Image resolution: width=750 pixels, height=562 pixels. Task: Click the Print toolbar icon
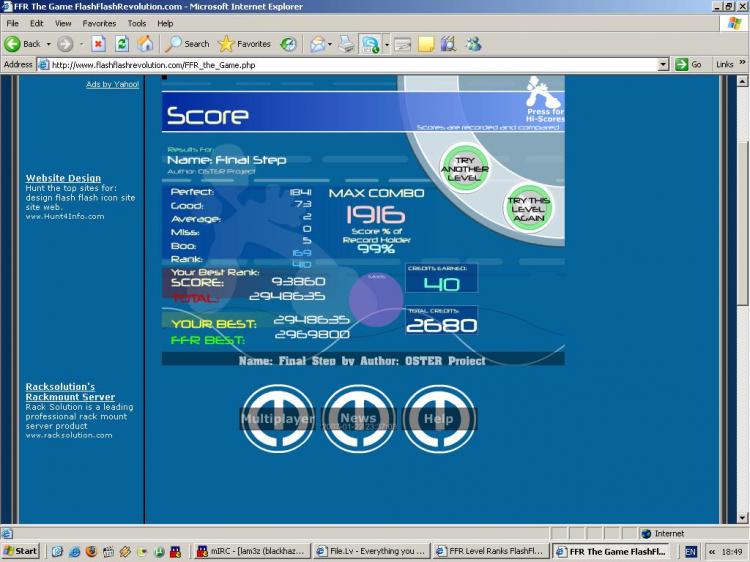point(346,44)
